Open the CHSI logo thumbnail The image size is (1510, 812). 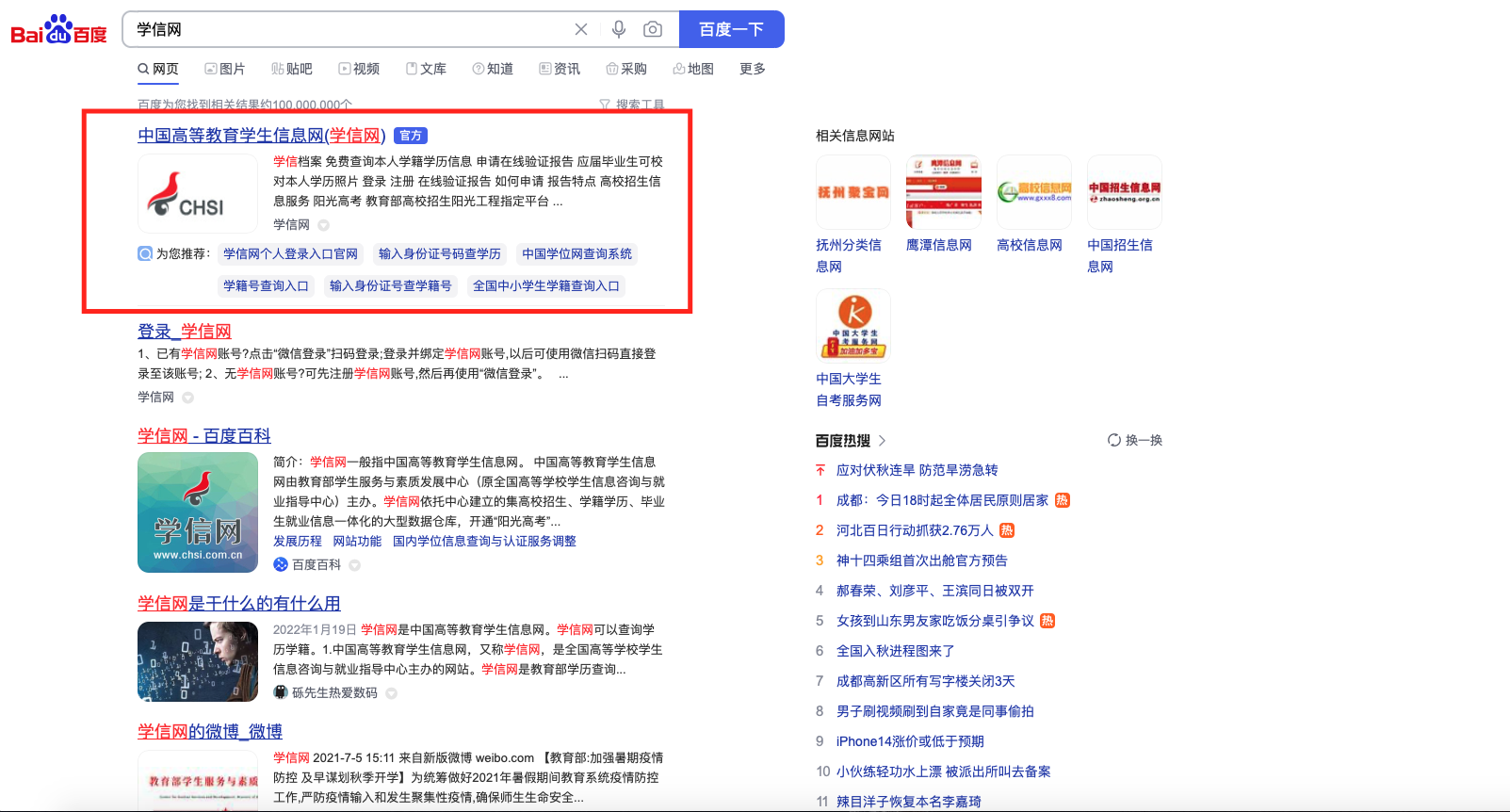tap(198, 194)
